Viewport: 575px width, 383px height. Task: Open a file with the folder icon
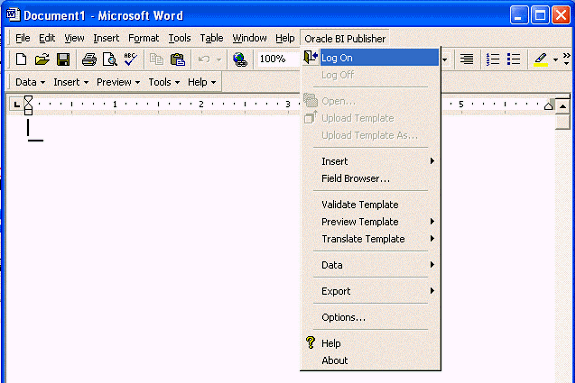[x=42, y=59]
